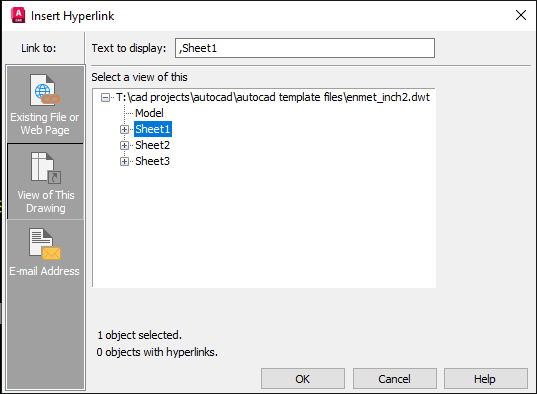Click the 'Select a view of this' label
Screen dimensions: 537x394
tap(139, 77)
